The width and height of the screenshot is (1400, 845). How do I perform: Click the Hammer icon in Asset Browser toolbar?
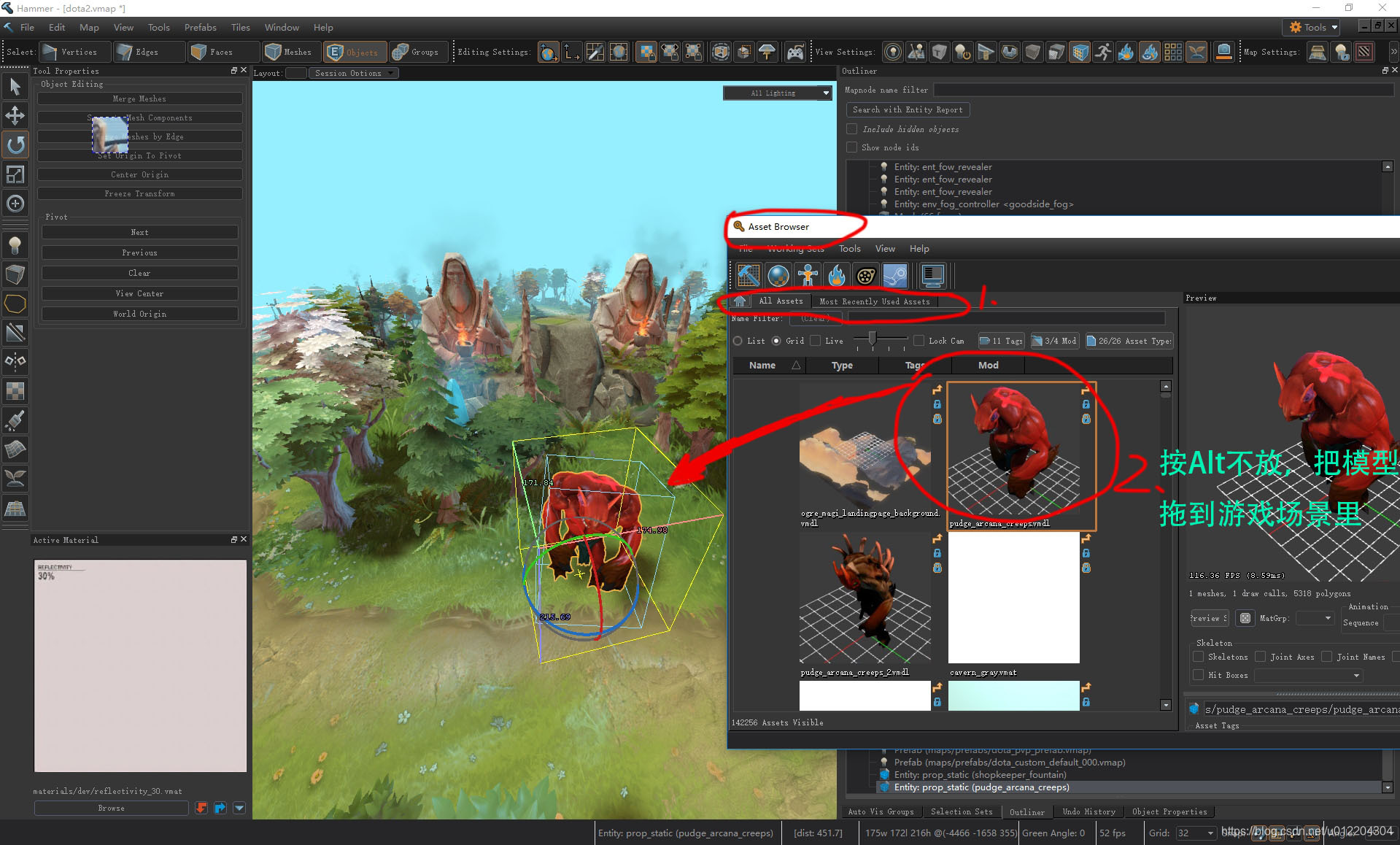coord(749,276)
